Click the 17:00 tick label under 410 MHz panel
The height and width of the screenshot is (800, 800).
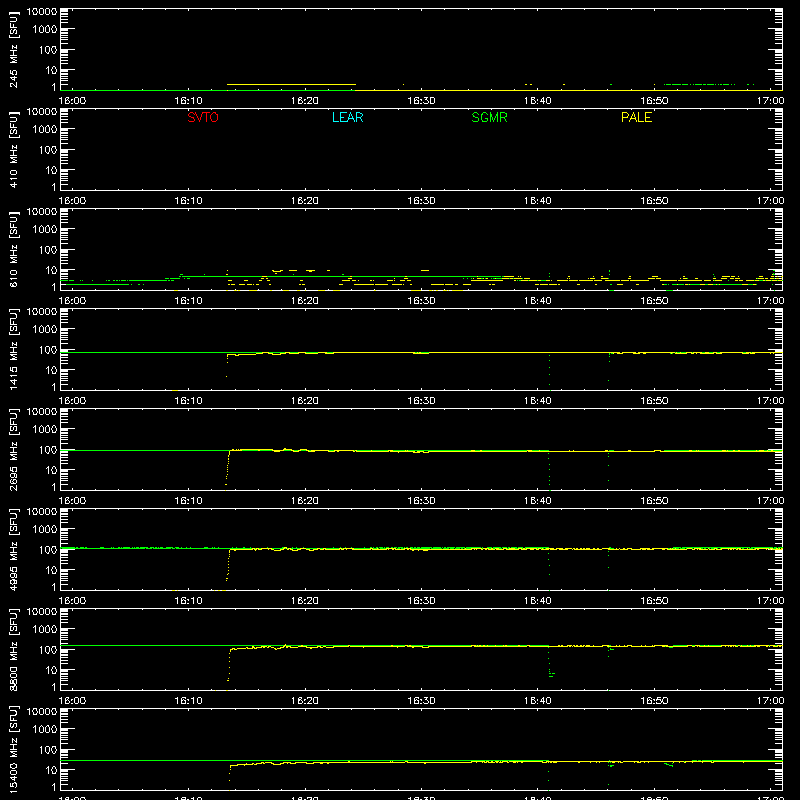[770, 201]
